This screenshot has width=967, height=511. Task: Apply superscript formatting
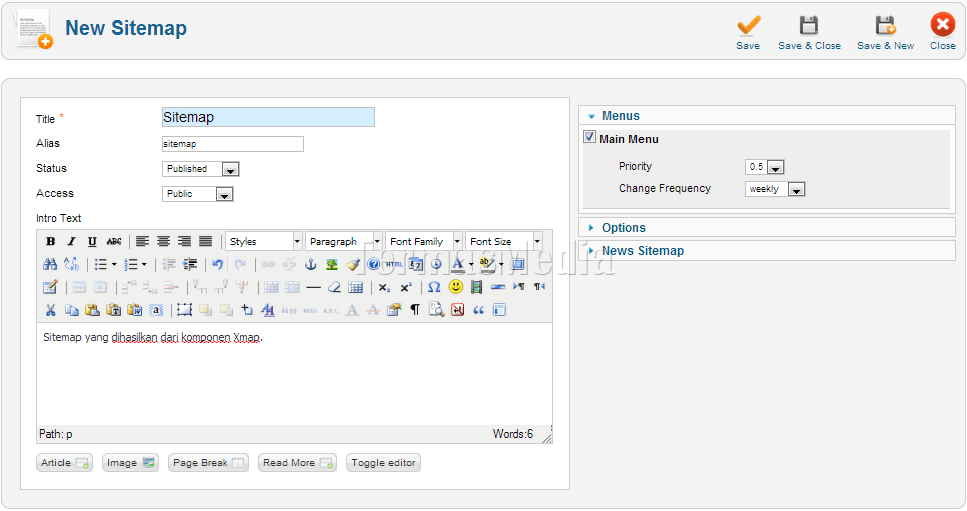point(405,287)
